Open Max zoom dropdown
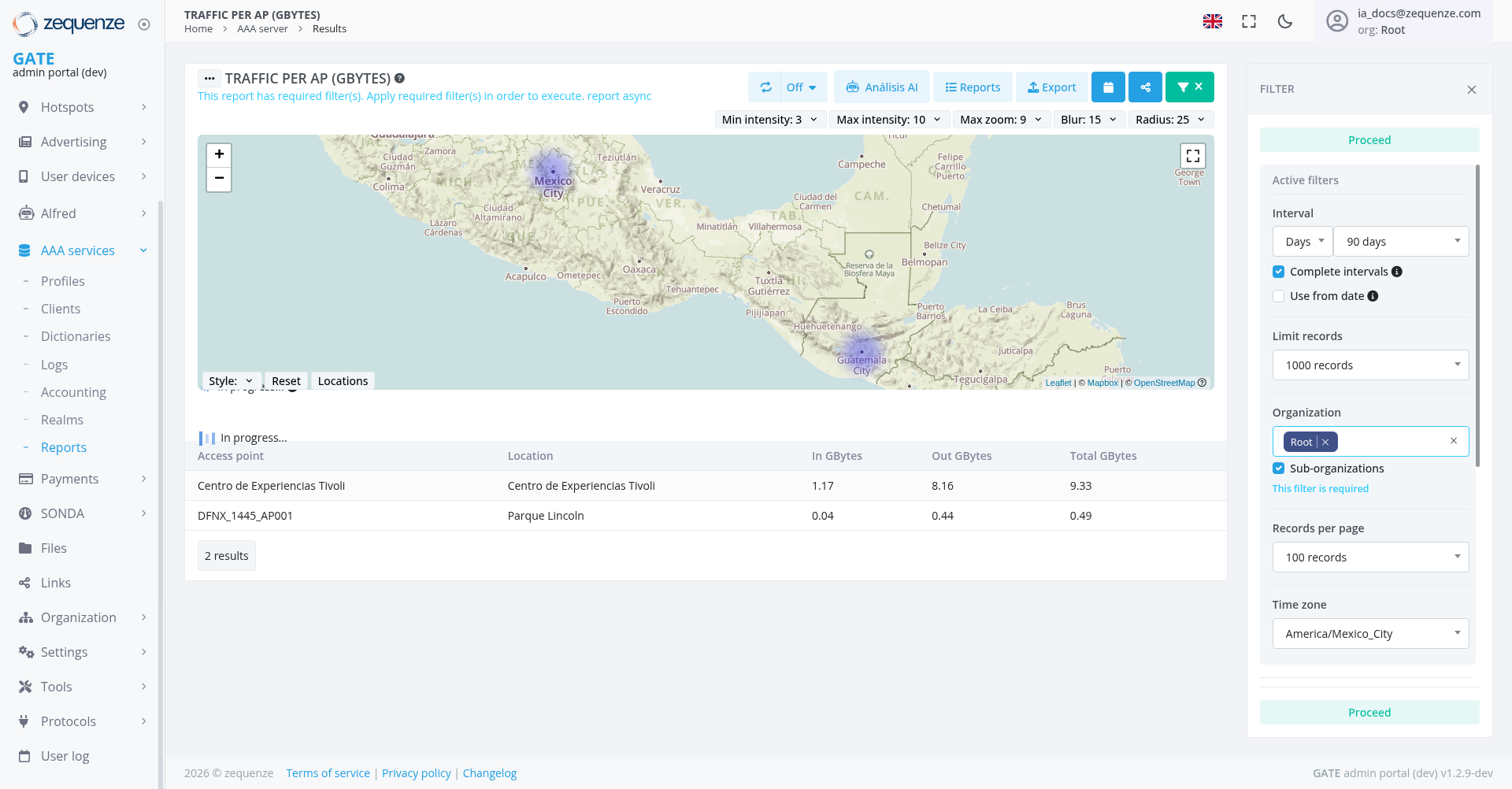Viewport: 1512px width, 789px height. pos(1001,120)
